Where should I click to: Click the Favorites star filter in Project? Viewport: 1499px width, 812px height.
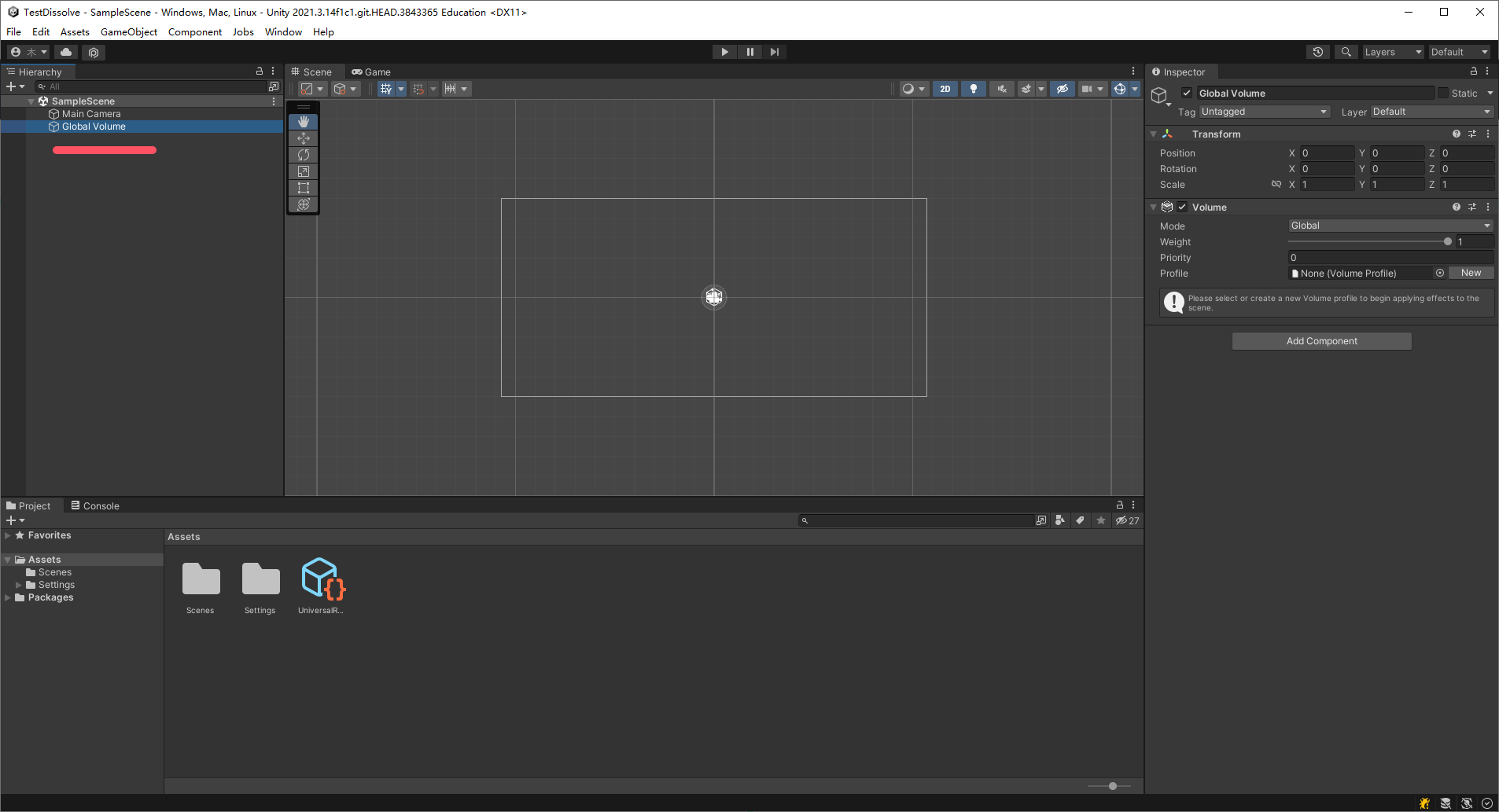1101,520
